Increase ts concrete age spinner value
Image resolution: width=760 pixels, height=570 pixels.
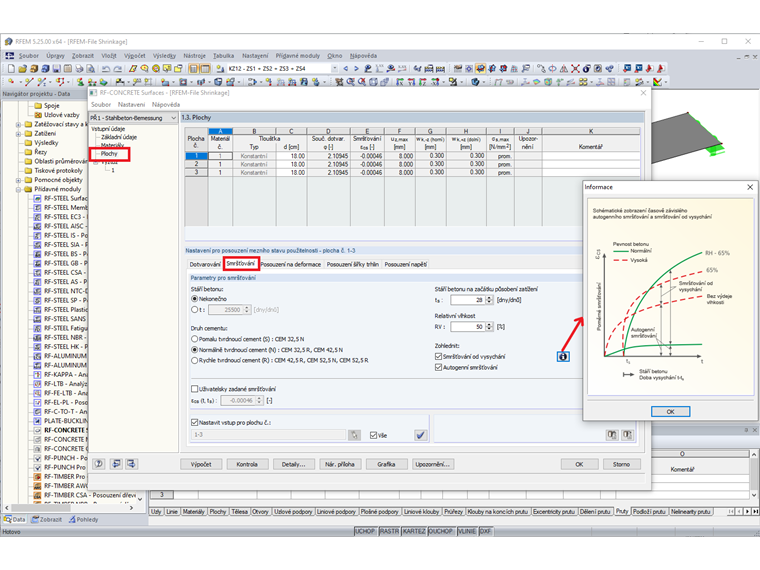[x=489, y=298]
